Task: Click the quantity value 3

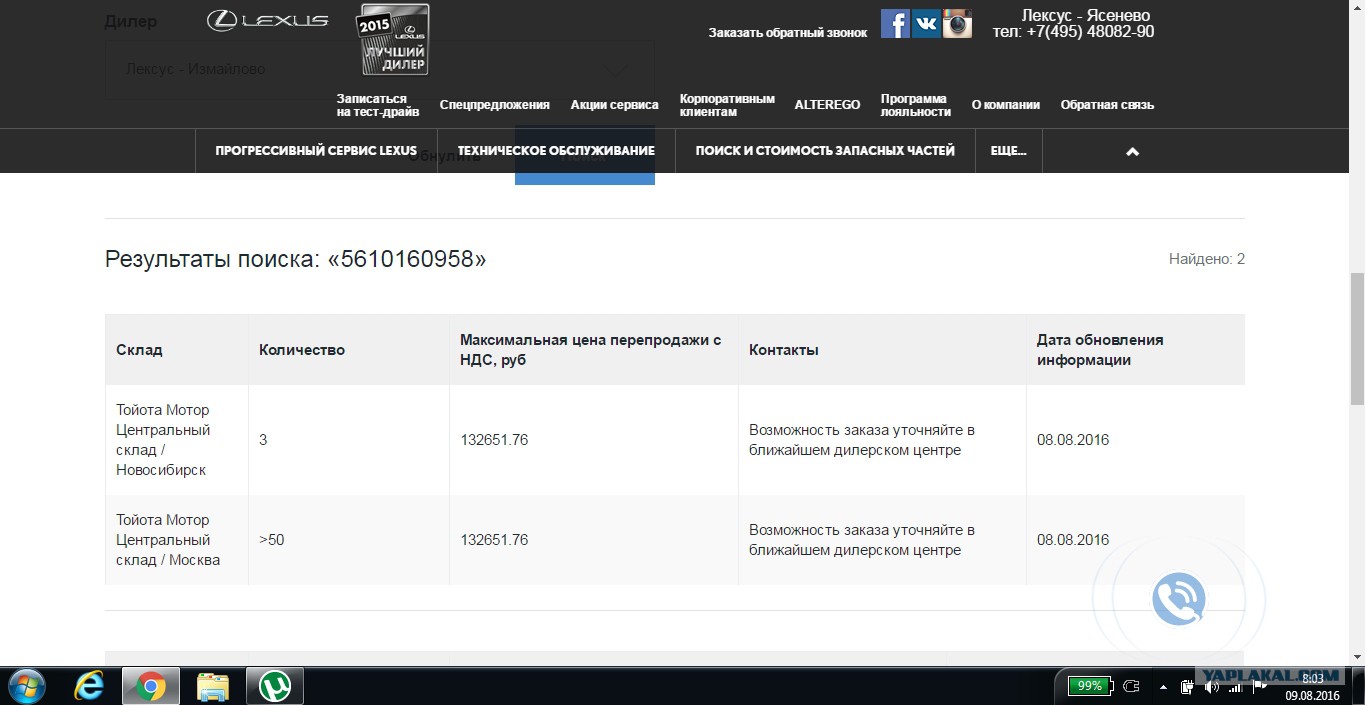Action: click(x=263, y=440)
